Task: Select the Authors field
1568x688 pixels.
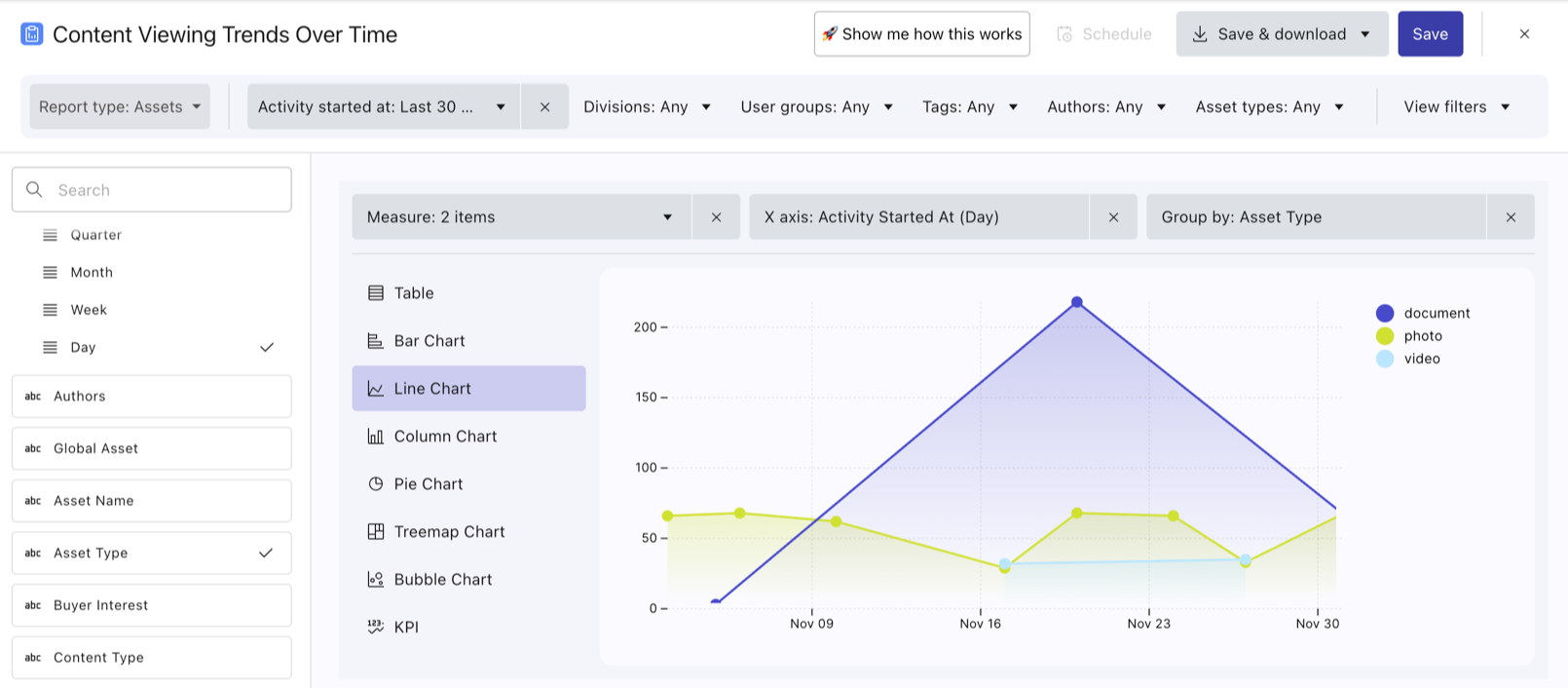Action: [152, 397]
